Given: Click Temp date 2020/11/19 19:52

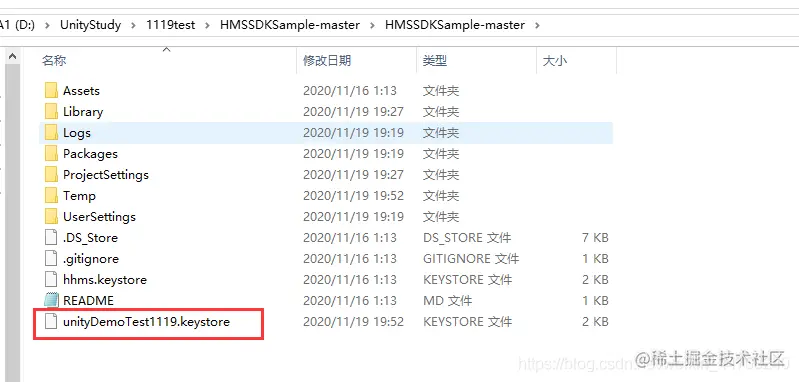Looking at the screenshot, I should point(354,196).
